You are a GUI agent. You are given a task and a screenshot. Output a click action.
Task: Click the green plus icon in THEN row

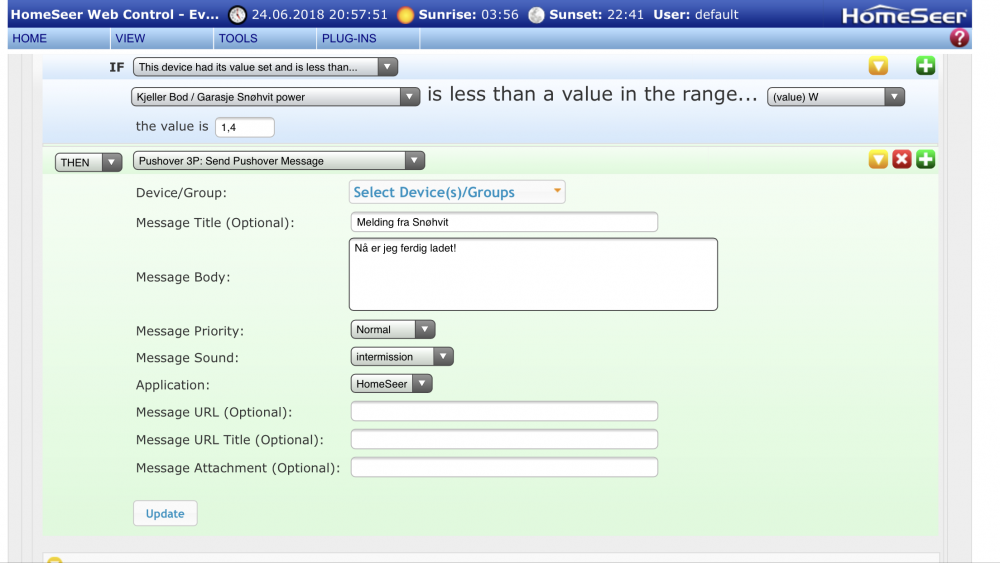(x=926, y=160)
